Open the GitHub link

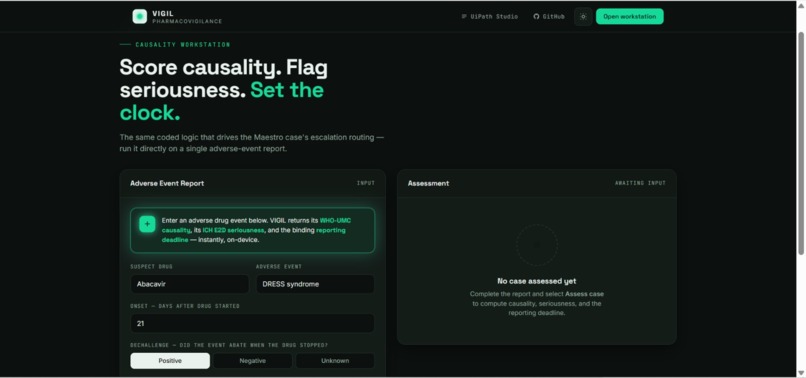point(548,16)
